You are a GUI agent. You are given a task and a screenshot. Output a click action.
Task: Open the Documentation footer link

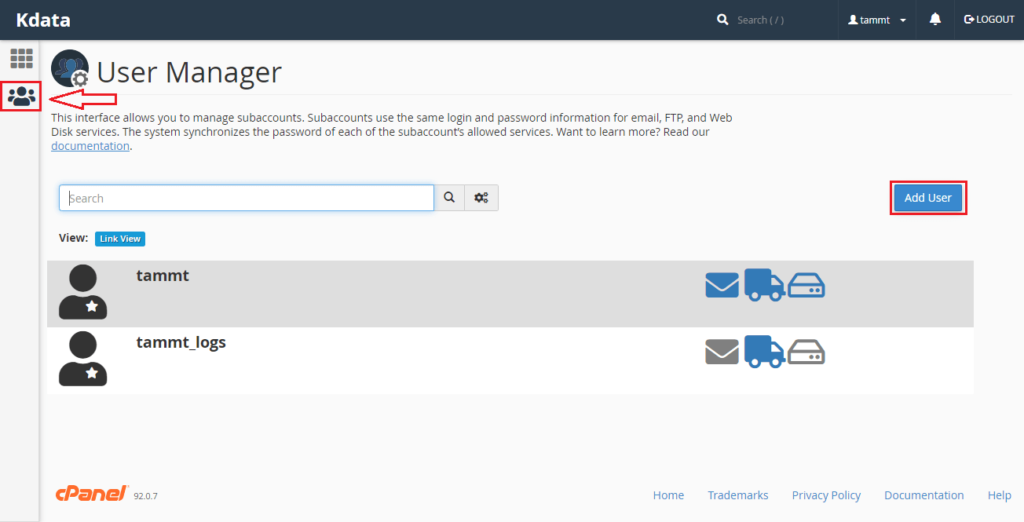pos(924,495)
